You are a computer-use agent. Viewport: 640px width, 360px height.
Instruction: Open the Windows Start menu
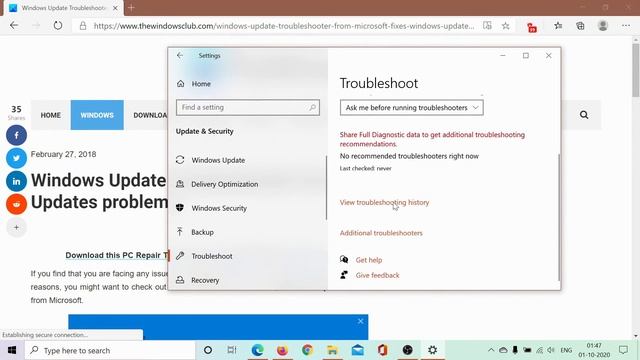(x=12, y=350)
